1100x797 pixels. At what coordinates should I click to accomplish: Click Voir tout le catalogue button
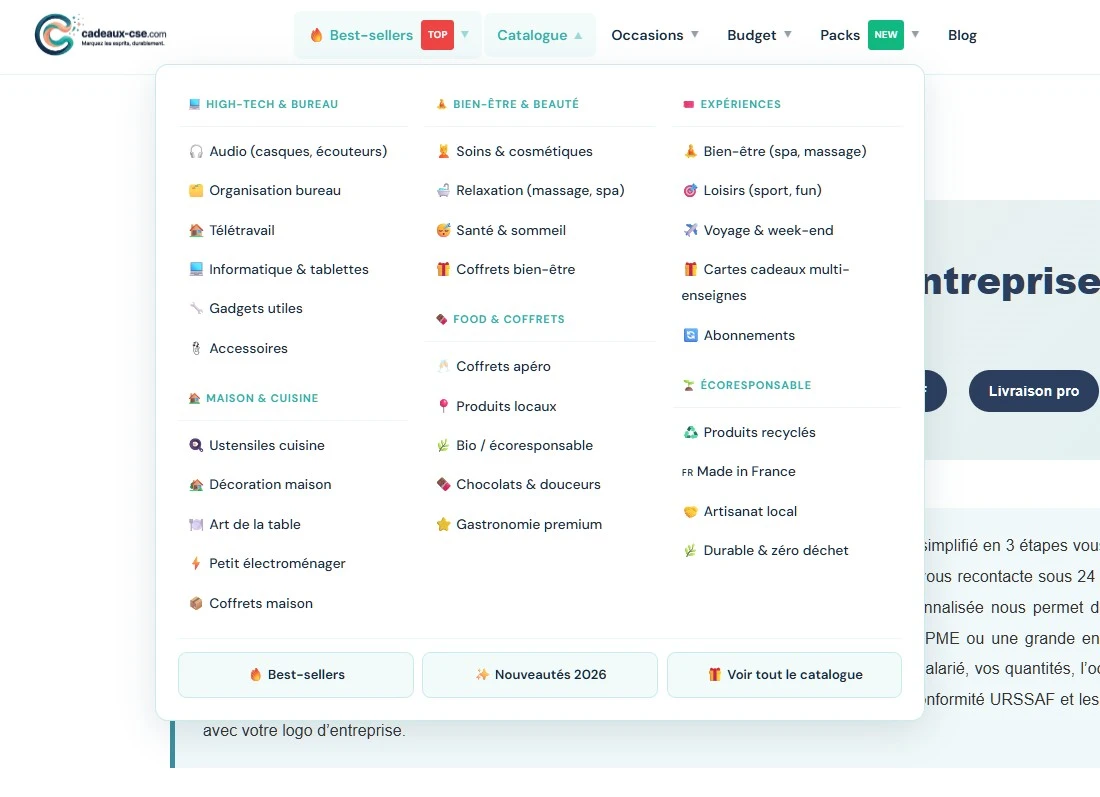point(784,675)
